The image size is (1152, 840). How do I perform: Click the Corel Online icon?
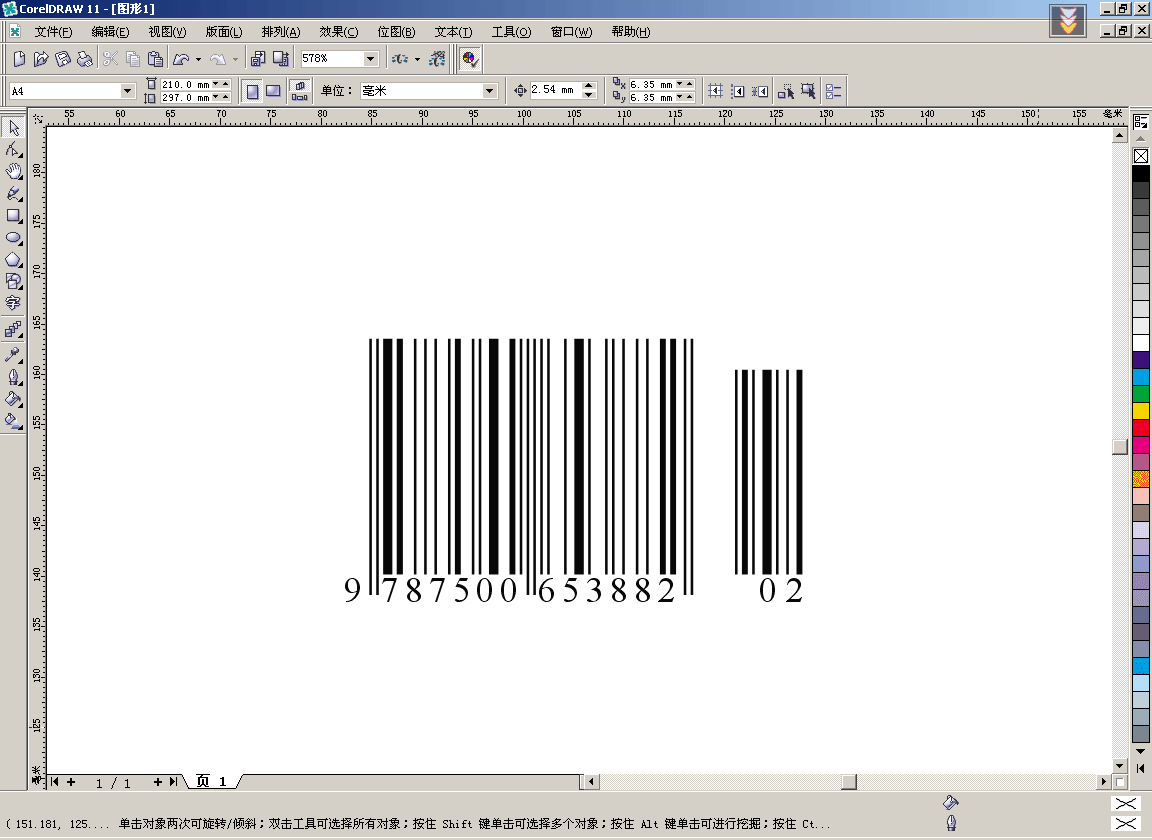437,59
